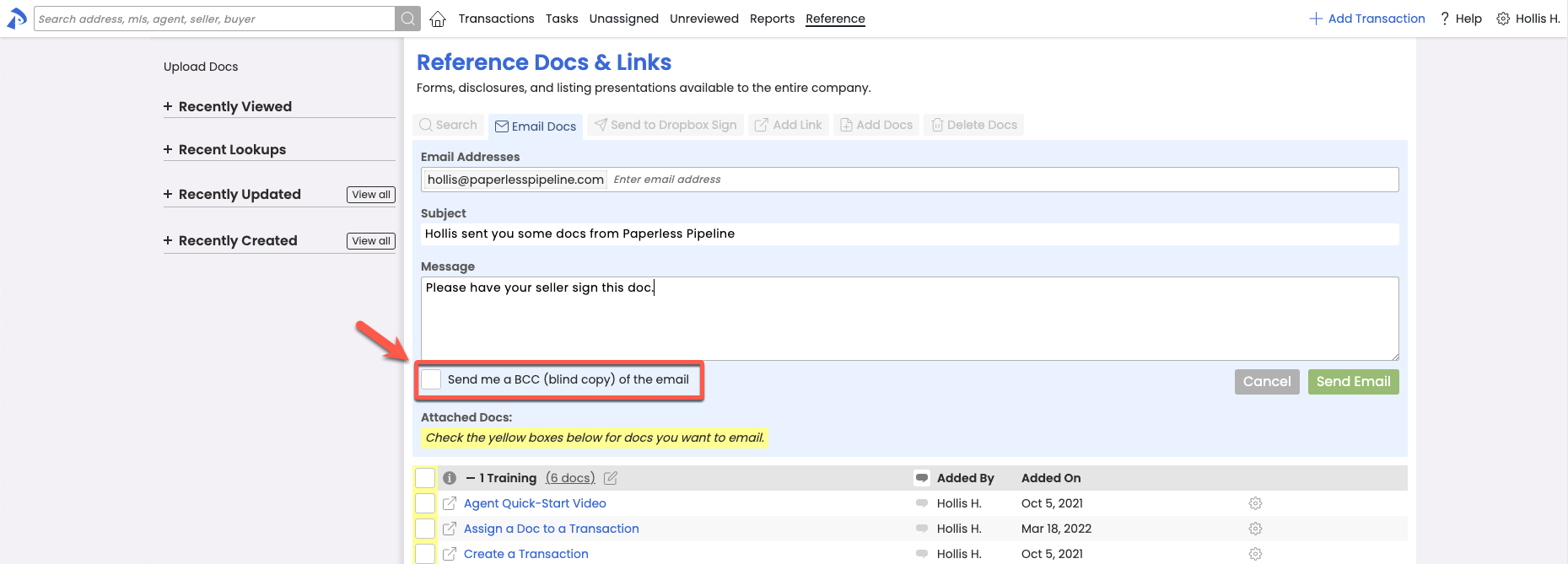This screenshot has width=1568, height=564.
Task: Select the Email Docs tab
Action: click(x=536, y=126)
